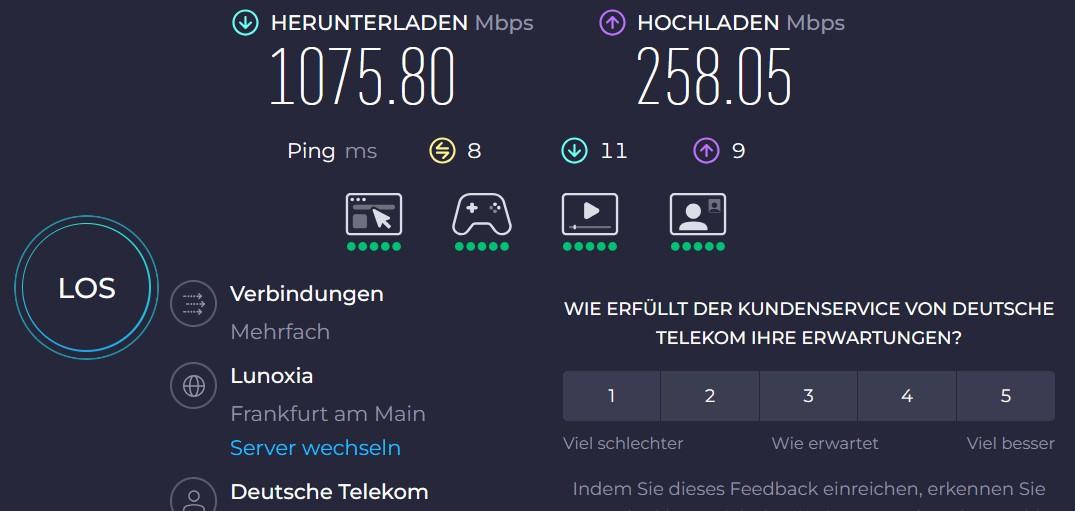Click the user icon beside Deutsche Telekom
Screen dimensions: 1075x511
[x=193, y=498]
